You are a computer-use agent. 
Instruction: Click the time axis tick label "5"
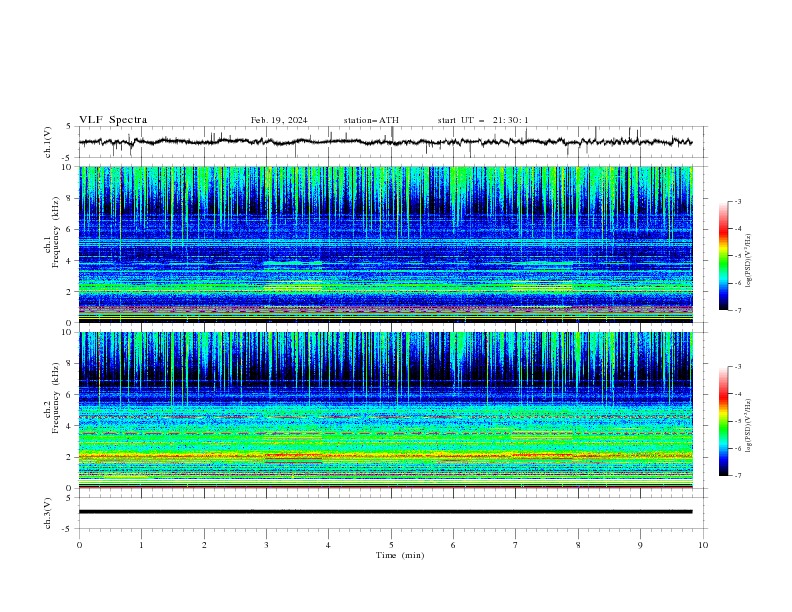(391, 545)
